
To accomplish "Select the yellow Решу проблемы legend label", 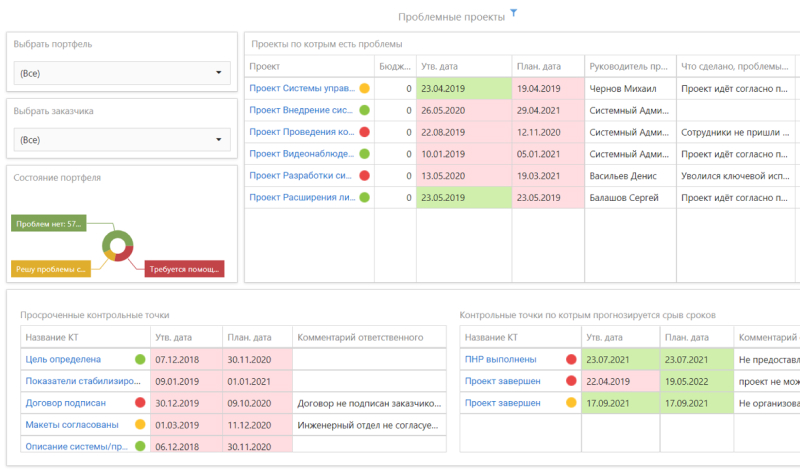I will click(x=51, y=269).
